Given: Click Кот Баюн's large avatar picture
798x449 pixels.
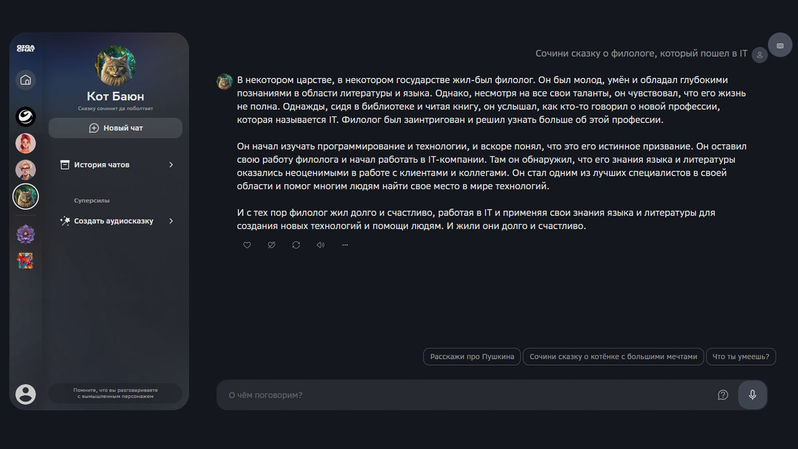Looking at the screenshot, I should pyautogui.click(x=116, y=66).
